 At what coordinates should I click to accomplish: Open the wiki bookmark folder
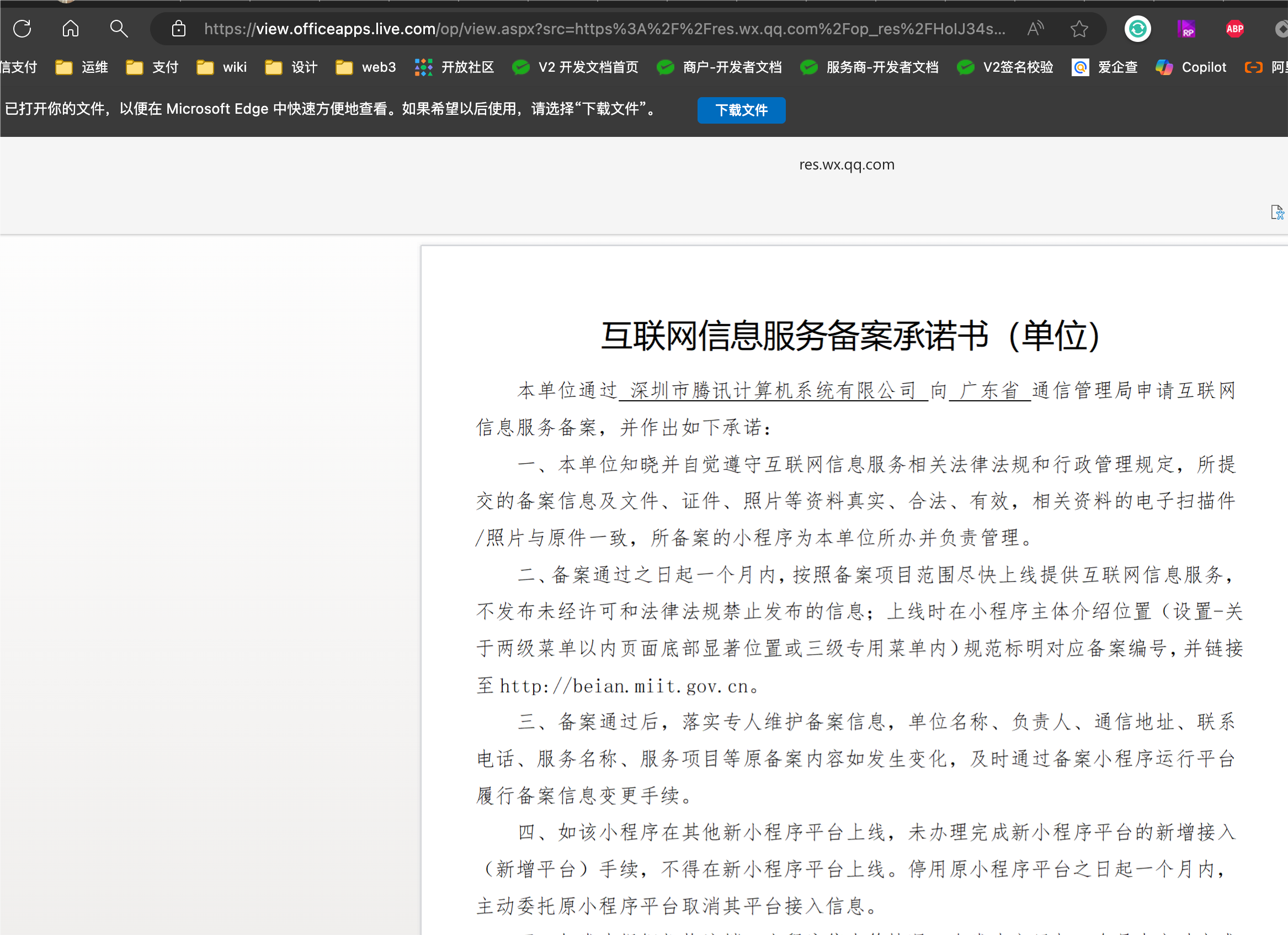coord(222,67)
